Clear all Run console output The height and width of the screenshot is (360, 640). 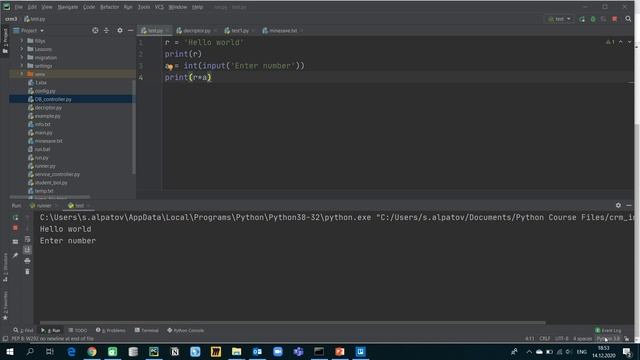click(x=27, y=271)
